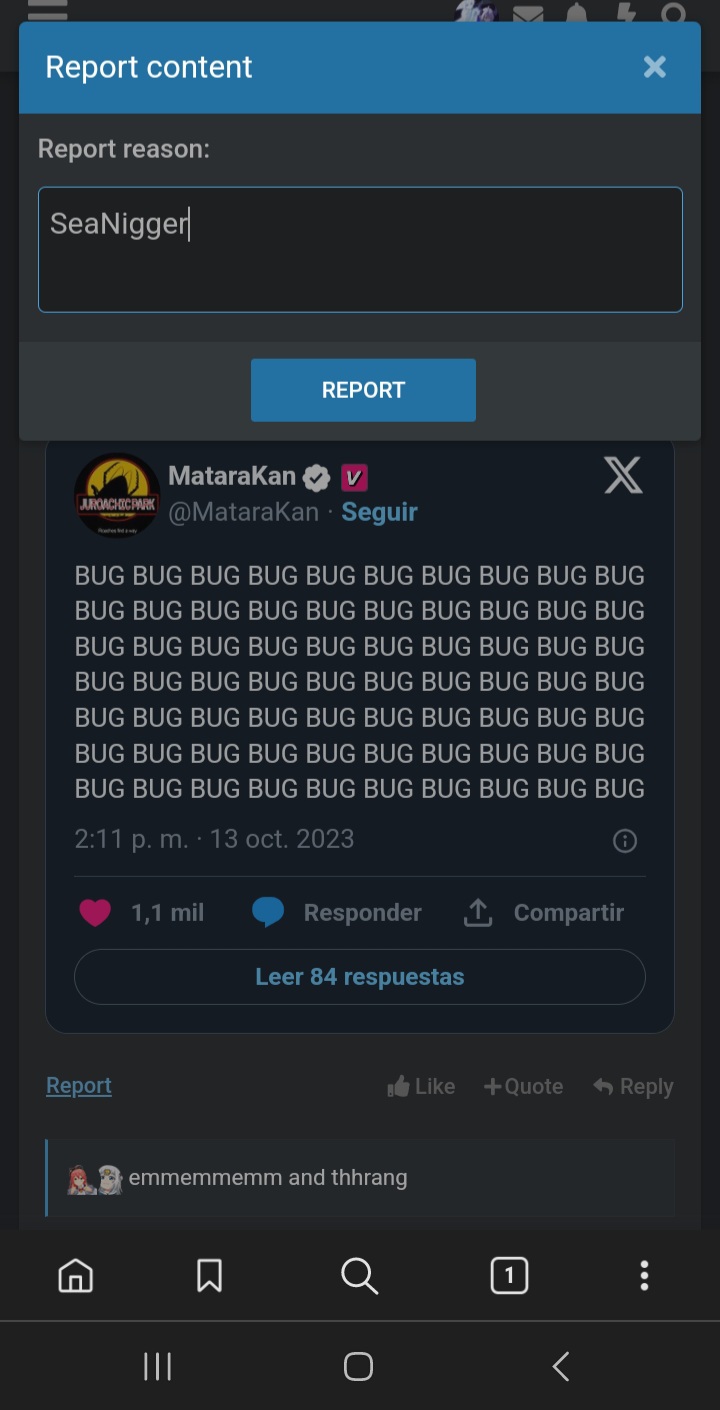This screenshot has width=720, height=1410.
Task: Tap the heart like icon on tweet
Action: tap(95, 913)
